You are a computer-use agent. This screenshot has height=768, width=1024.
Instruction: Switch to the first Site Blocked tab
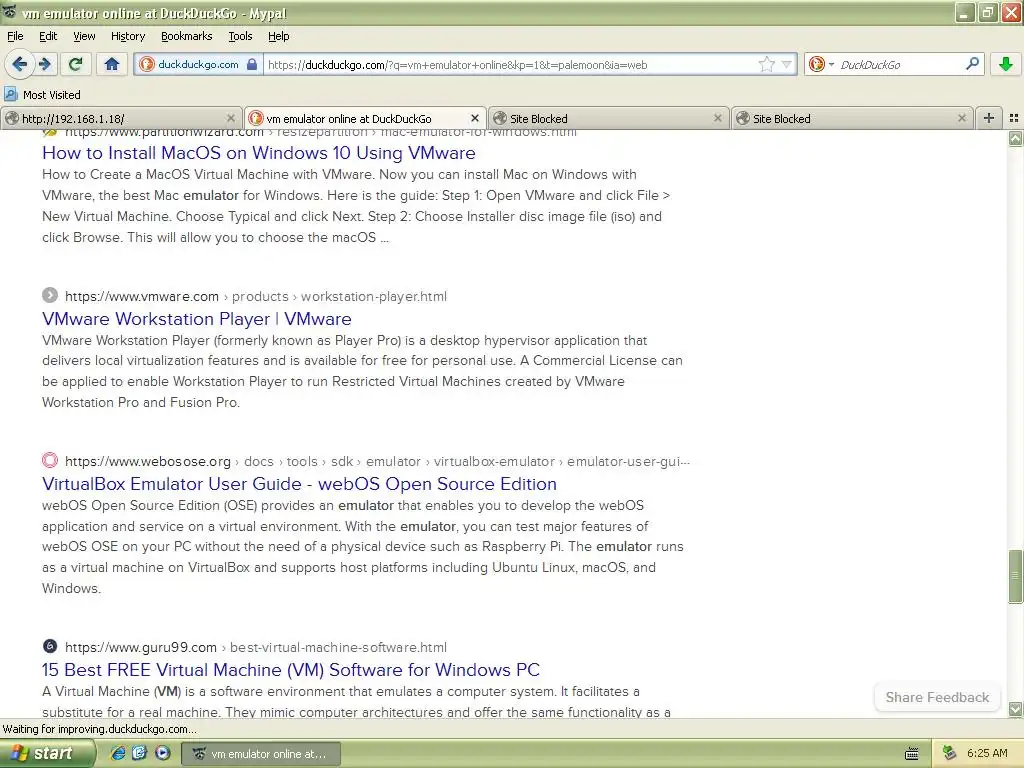pos(609,118)
